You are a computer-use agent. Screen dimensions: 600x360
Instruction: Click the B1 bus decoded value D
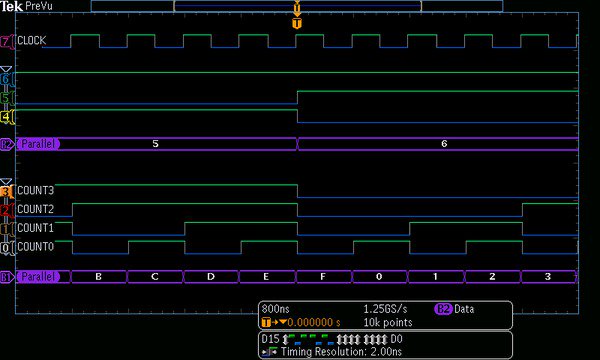click(211, 277)
